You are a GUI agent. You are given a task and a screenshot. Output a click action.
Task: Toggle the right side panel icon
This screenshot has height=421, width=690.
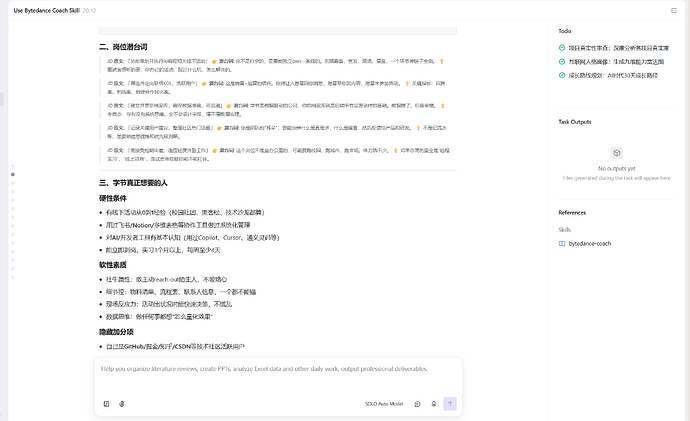point(674,11)
